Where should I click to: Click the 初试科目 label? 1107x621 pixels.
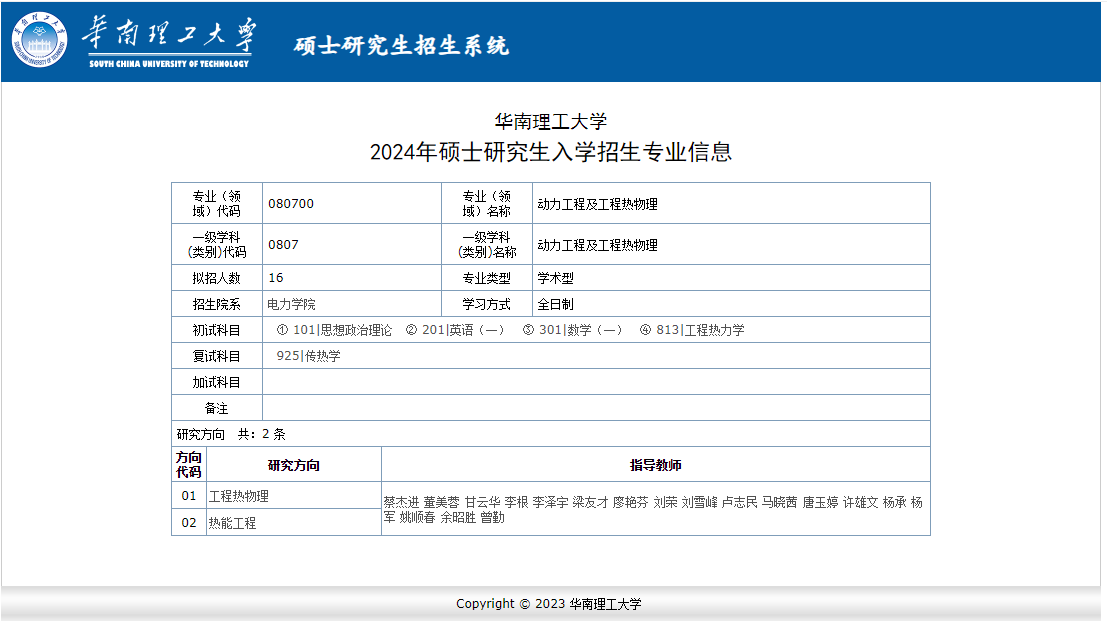tap(217, 330)
